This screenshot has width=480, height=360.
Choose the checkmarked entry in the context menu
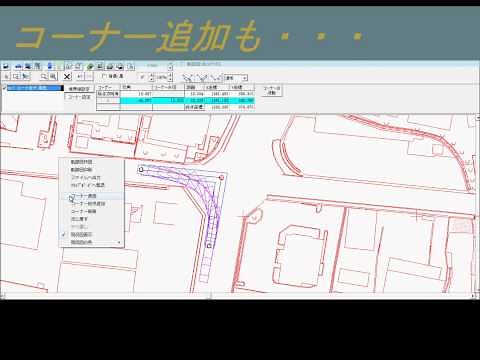pos(92,235)
